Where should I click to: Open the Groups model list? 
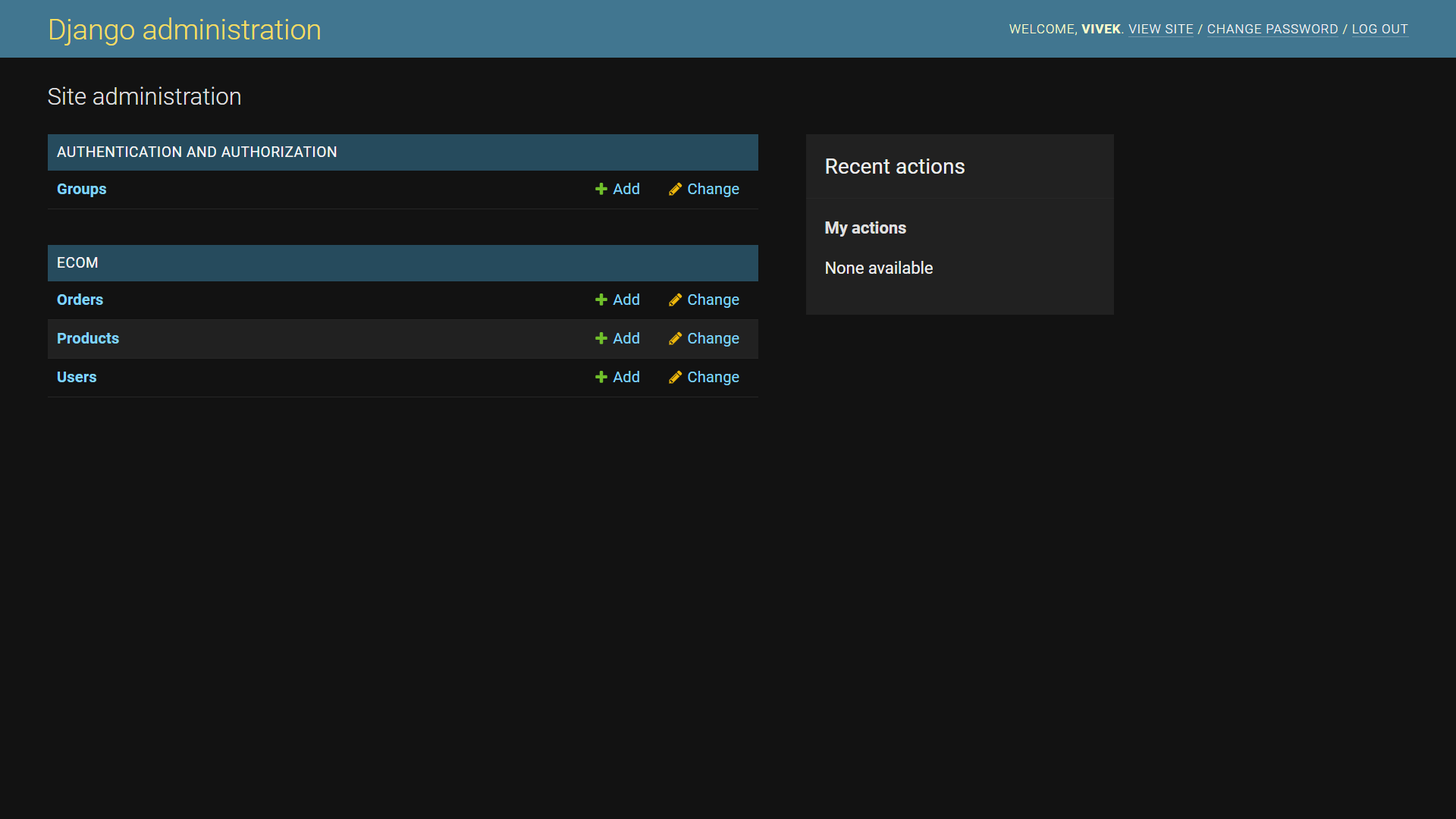81,189
